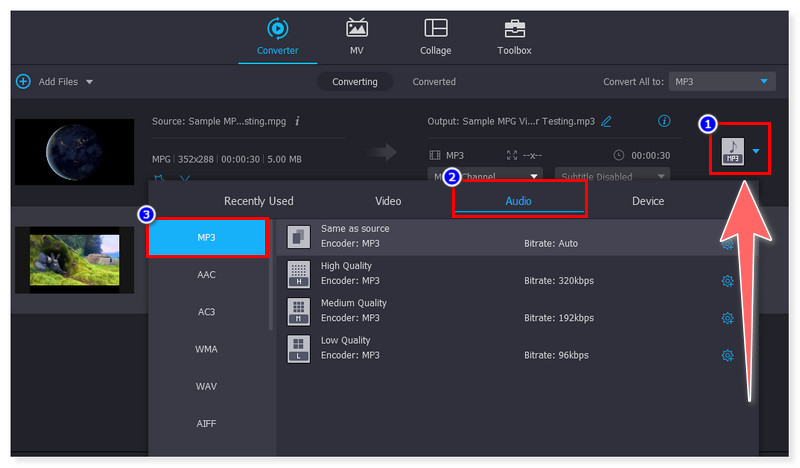Open the Subtitle Disabled dropdown
This screenshot has width=800, height=468.
click(611, 177)
